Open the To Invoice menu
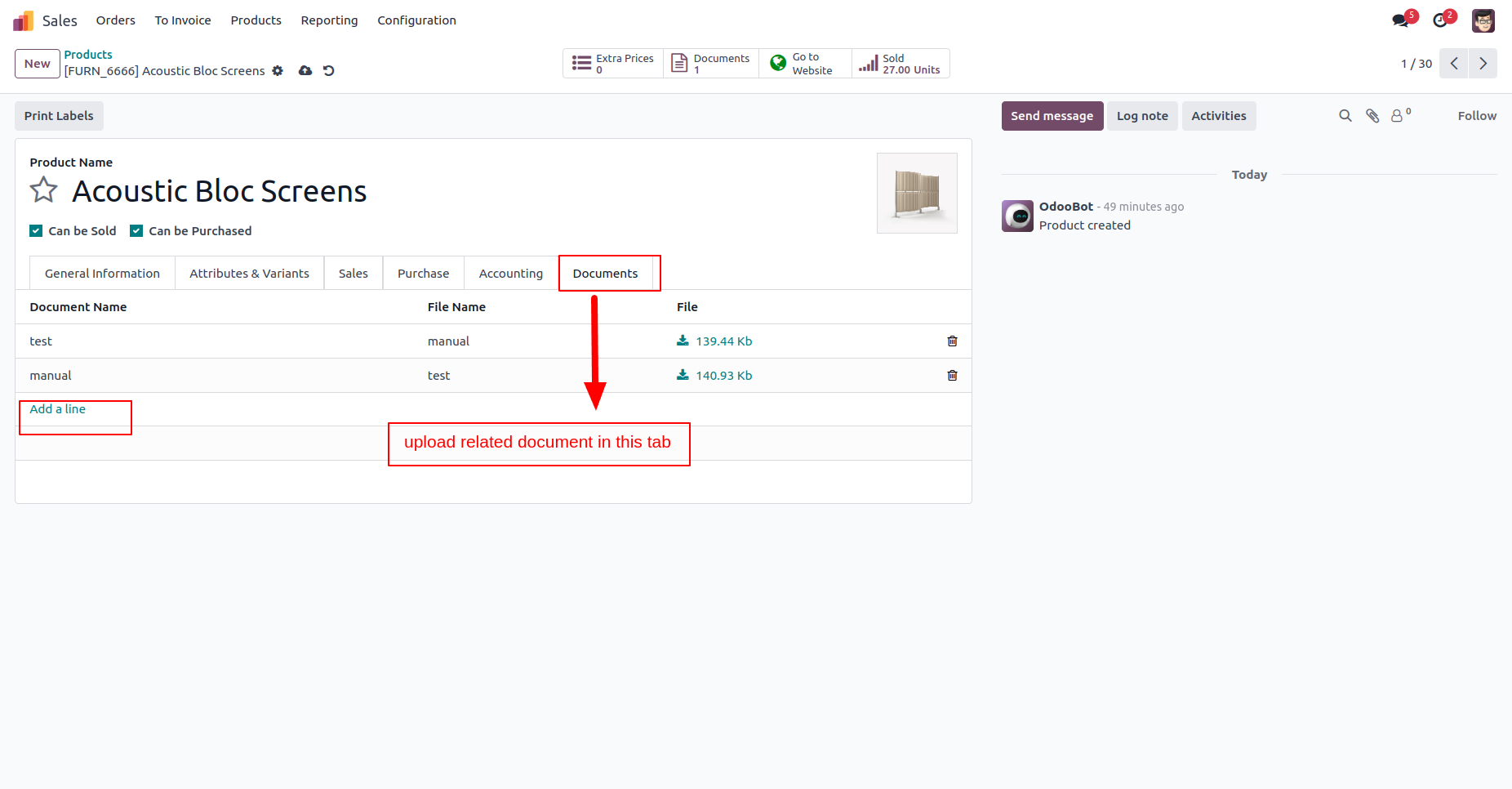The image size is (1512, 789). pos(183,20)
